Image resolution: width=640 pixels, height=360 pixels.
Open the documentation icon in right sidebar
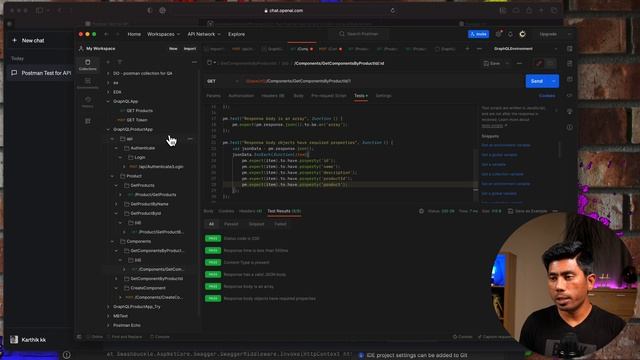coord(569,64)
